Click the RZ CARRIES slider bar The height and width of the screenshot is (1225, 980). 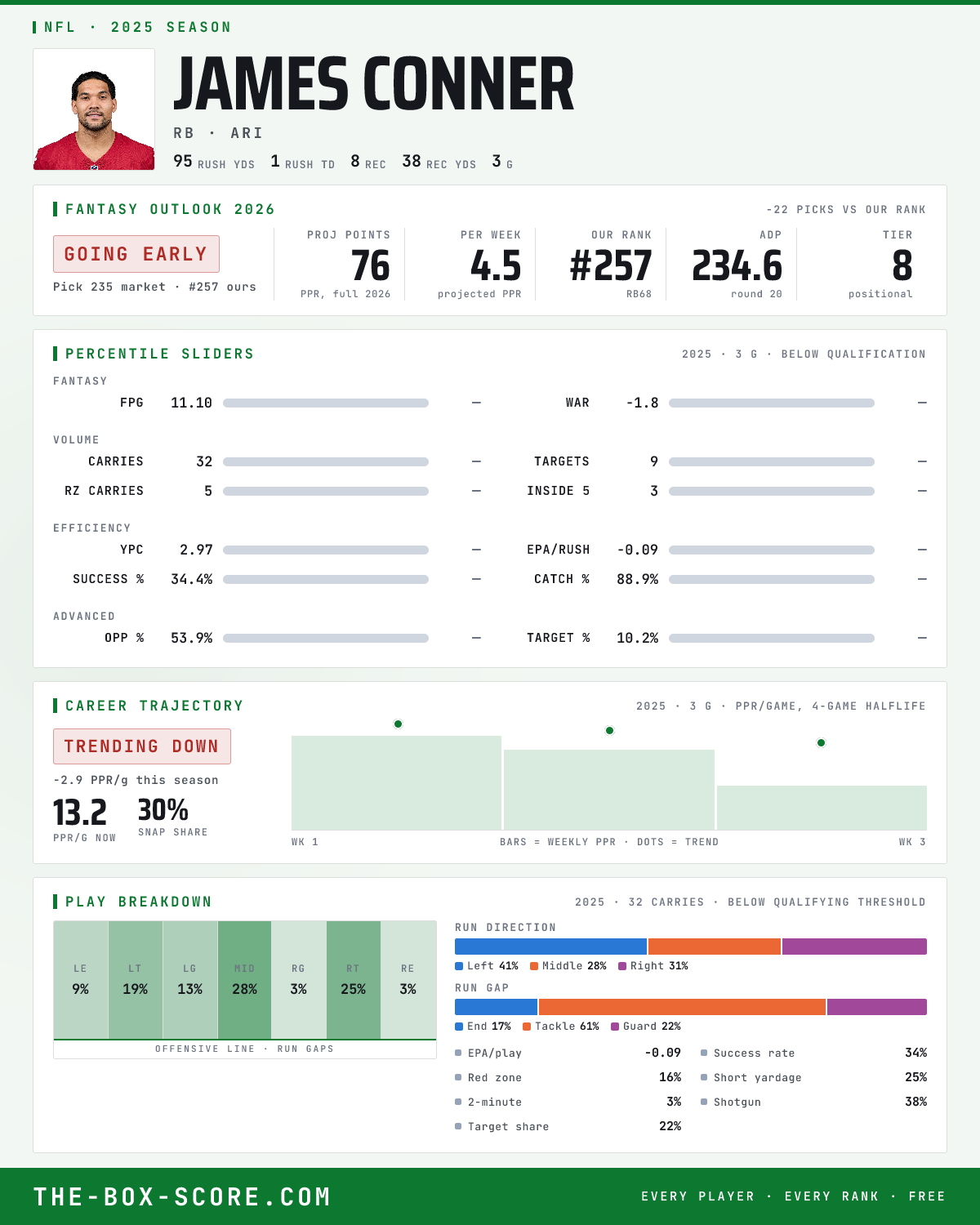click(x=326, y=492)
